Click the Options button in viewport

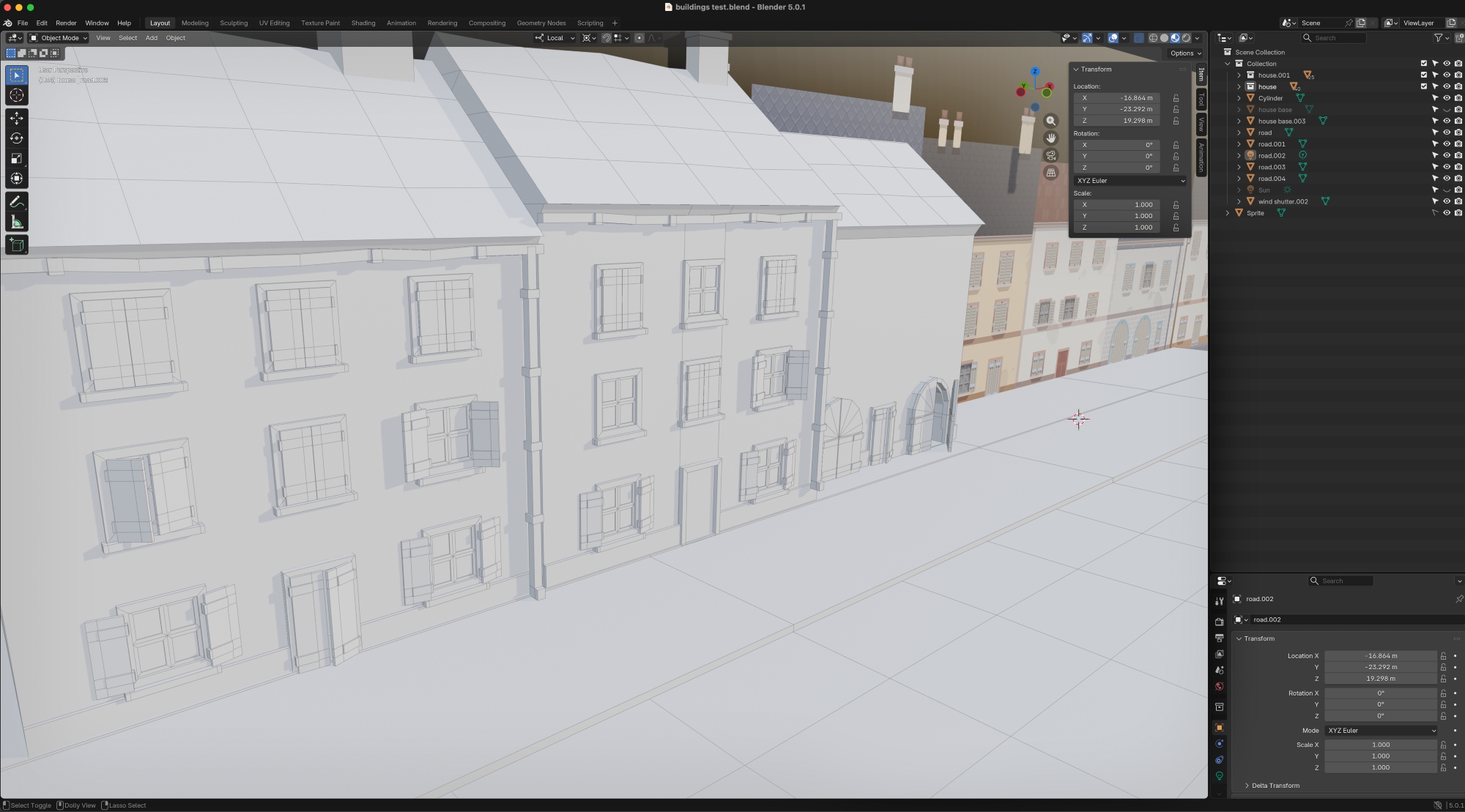click(x=1184, y=53)
